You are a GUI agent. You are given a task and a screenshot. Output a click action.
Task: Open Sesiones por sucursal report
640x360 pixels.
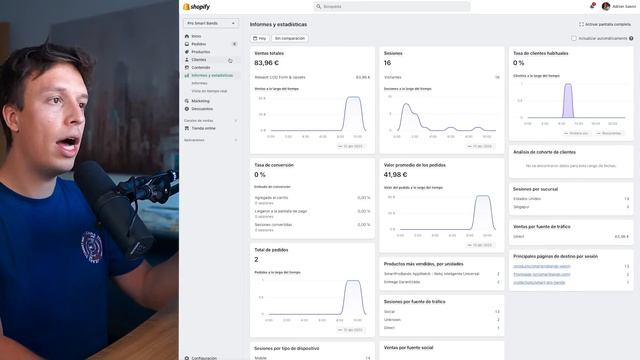[x=536, y=189]
